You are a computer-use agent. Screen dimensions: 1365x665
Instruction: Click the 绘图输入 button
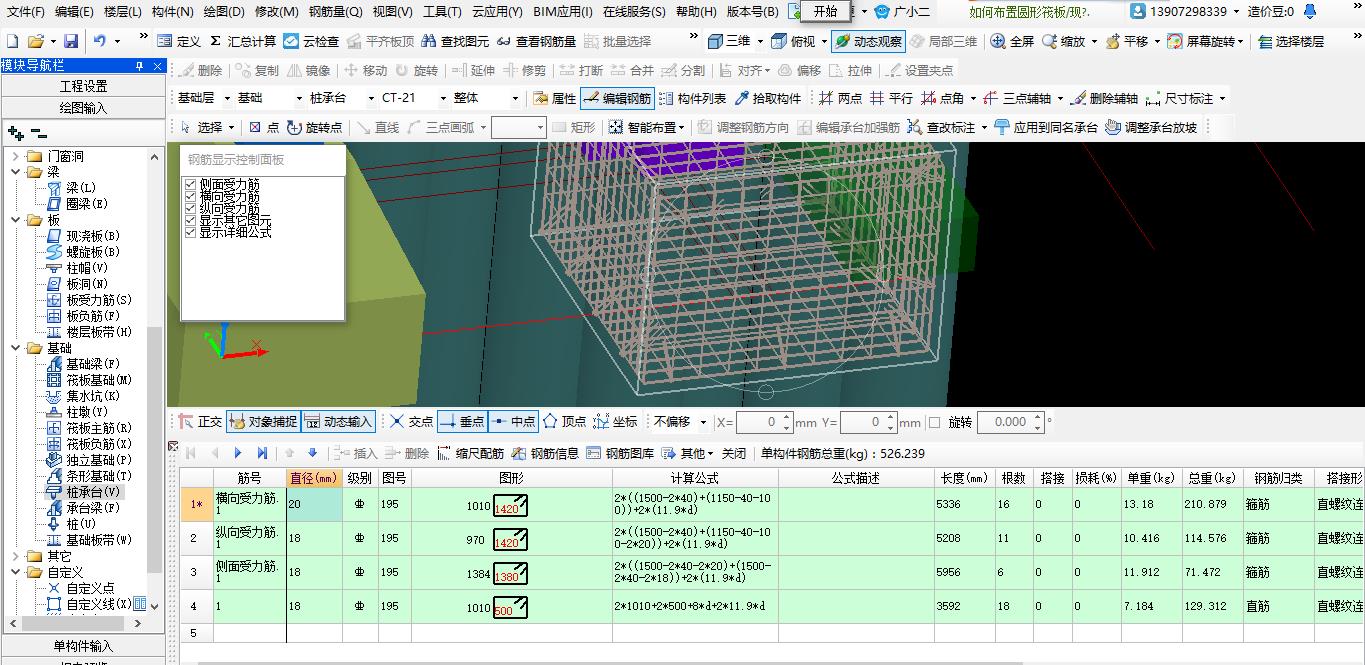(x=83, y=108)
